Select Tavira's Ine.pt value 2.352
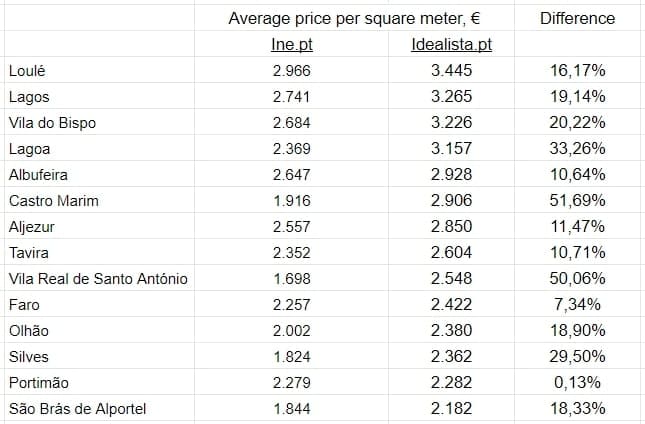This screenshot has height=424, width=645. (291, 253)
